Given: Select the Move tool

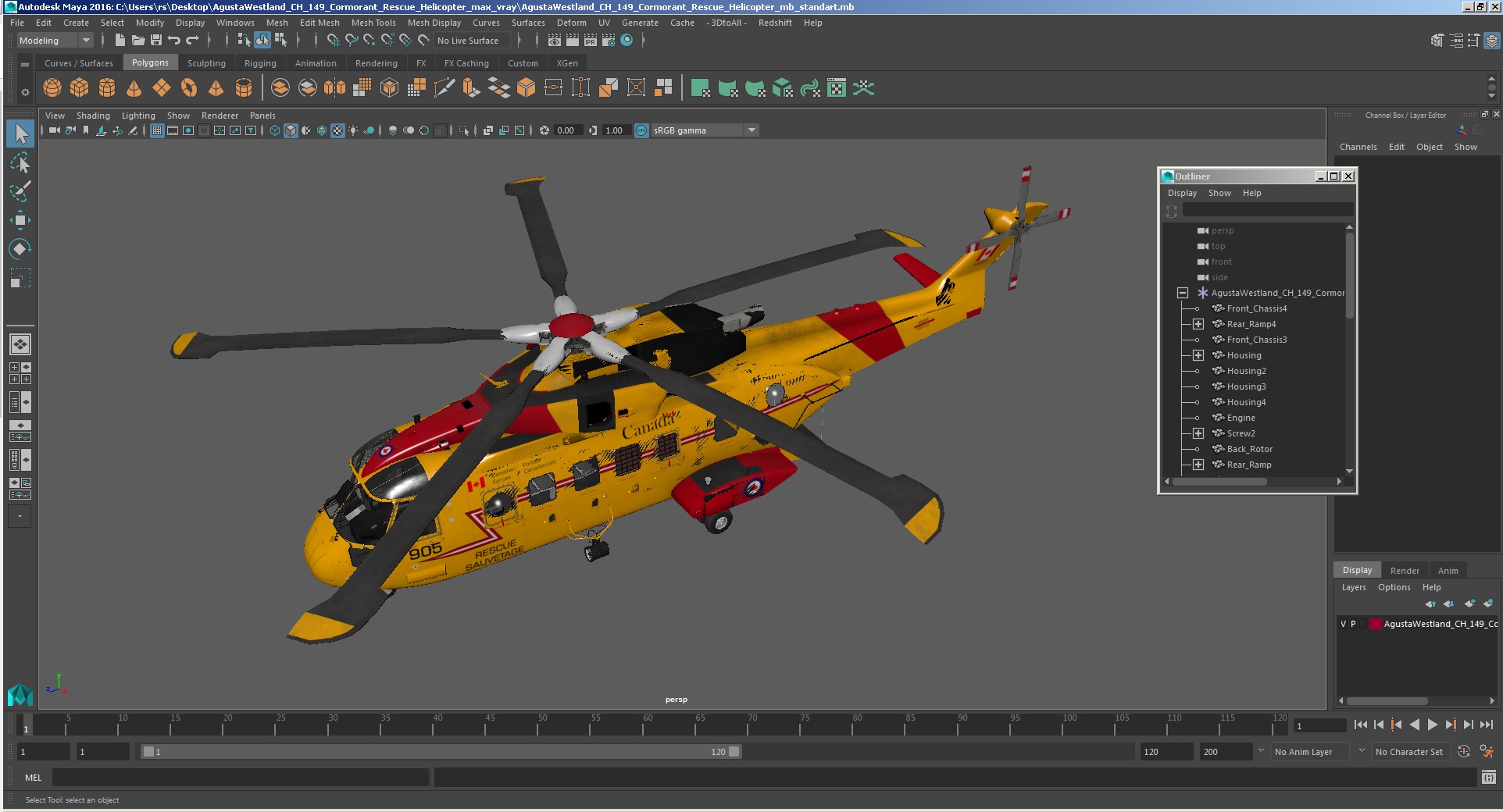Looking at the screenshot, I should (x=20, y=220).
